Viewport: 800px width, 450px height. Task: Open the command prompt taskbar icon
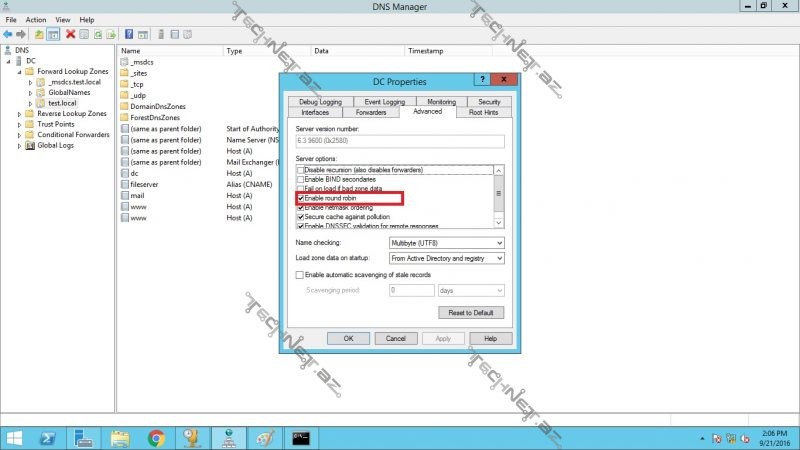coord(301,438)
